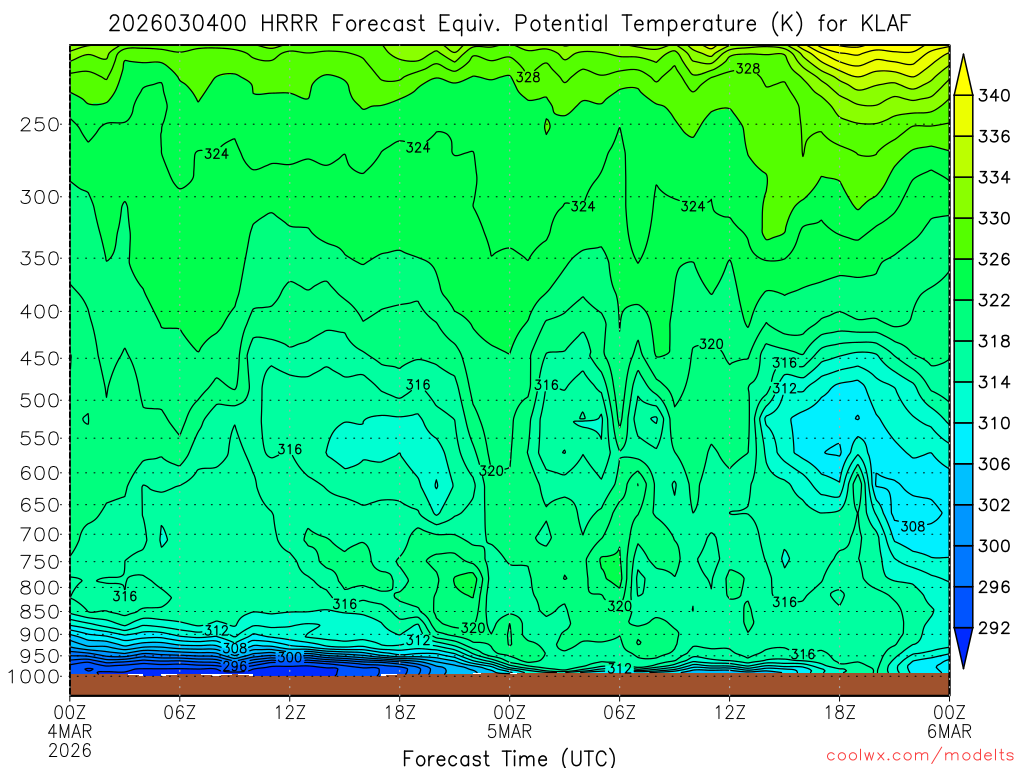This screenshot has width=1024, height=768.
Task: Click the 4MAR date label
Action: [x=70, y=731]
